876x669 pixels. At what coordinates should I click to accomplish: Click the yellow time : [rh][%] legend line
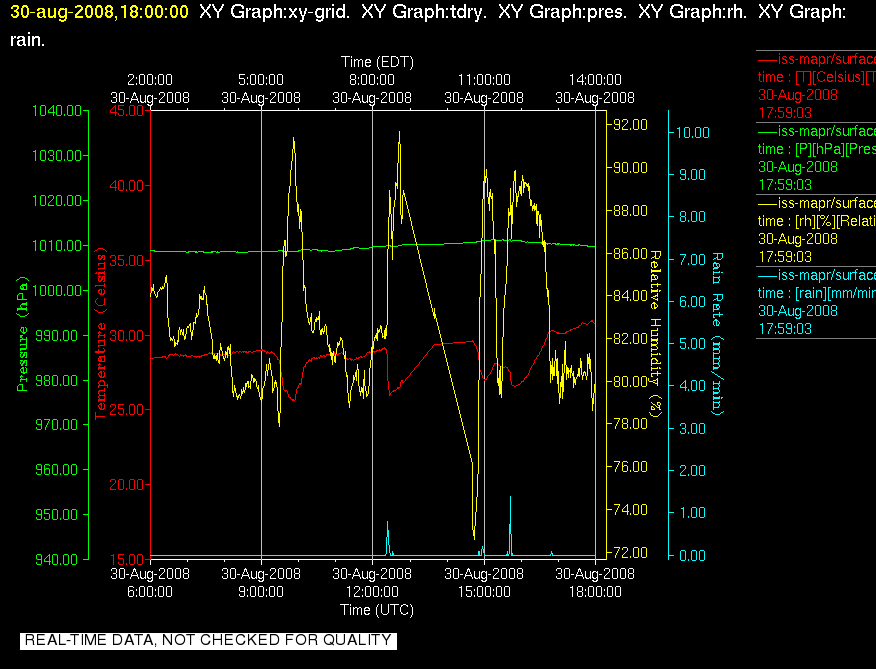click(816, 221)
